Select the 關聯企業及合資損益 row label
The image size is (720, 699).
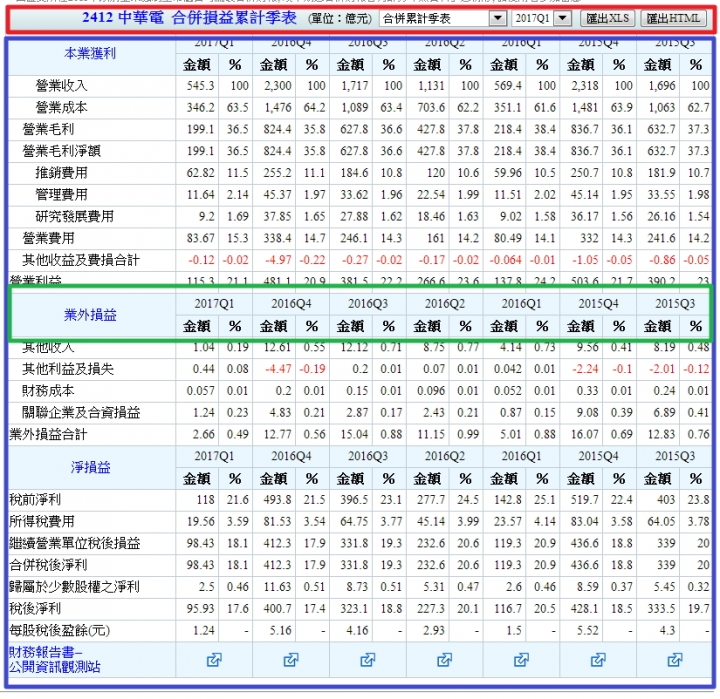coord(81,412)
